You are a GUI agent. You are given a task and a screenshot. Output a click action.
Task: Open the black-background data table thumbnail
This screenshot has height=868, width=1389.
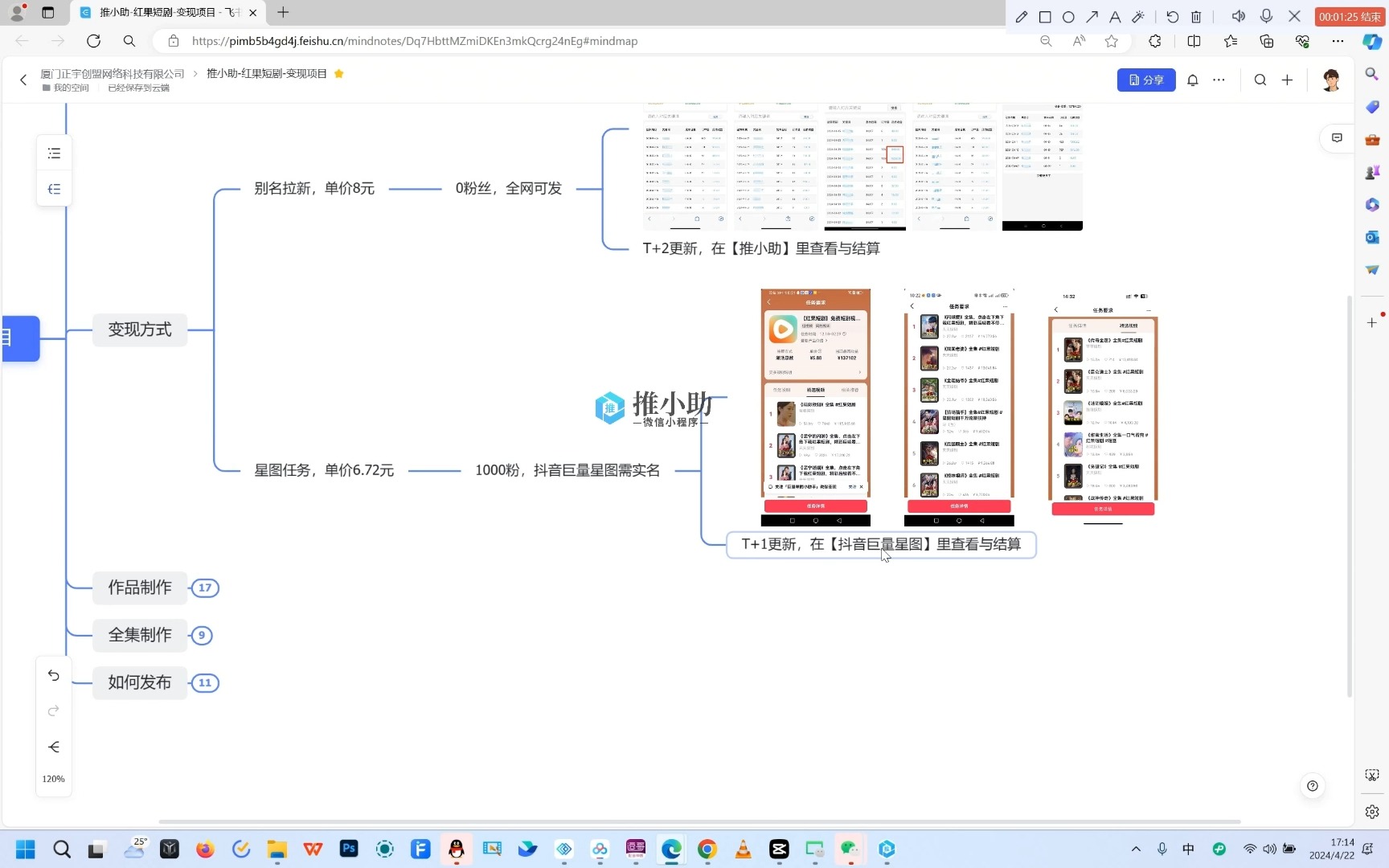click(x=1043, y=167)
